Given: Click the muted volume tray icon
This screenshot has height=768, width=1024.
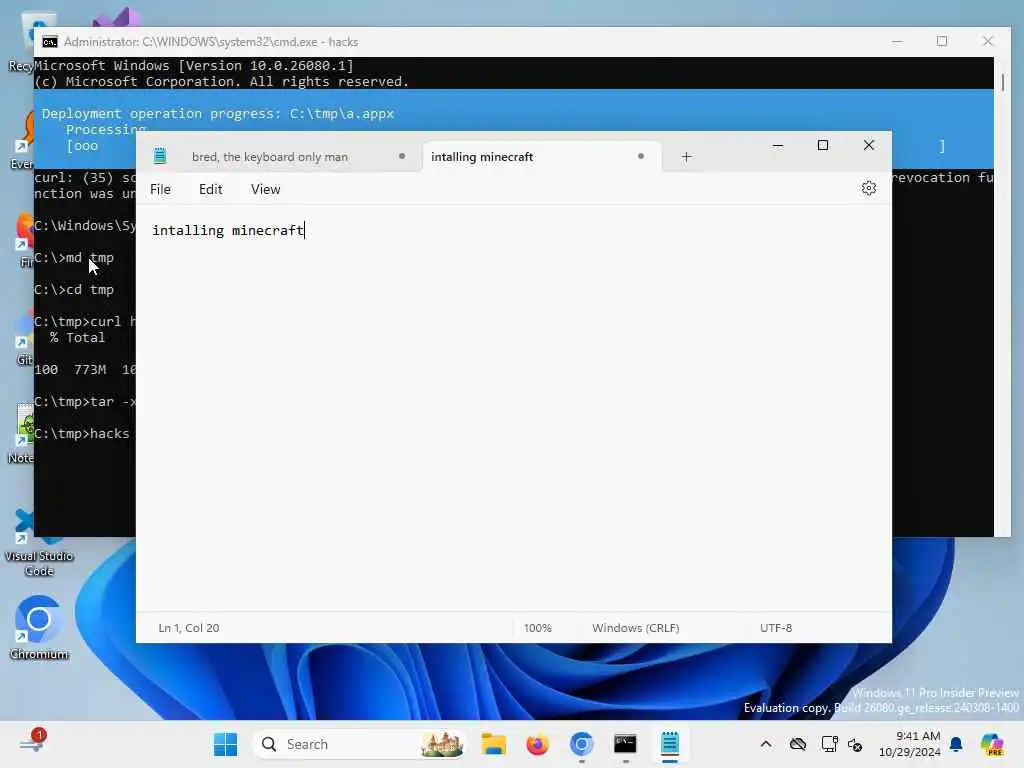Looking at the screenshot, I should (x=855, y=744).
